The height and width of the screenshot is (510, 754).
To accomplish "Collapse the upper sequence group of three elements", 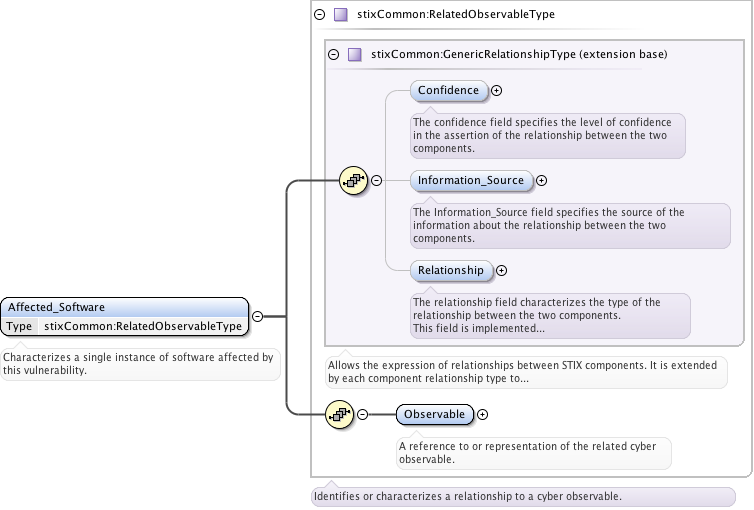I will coord(377,181).
